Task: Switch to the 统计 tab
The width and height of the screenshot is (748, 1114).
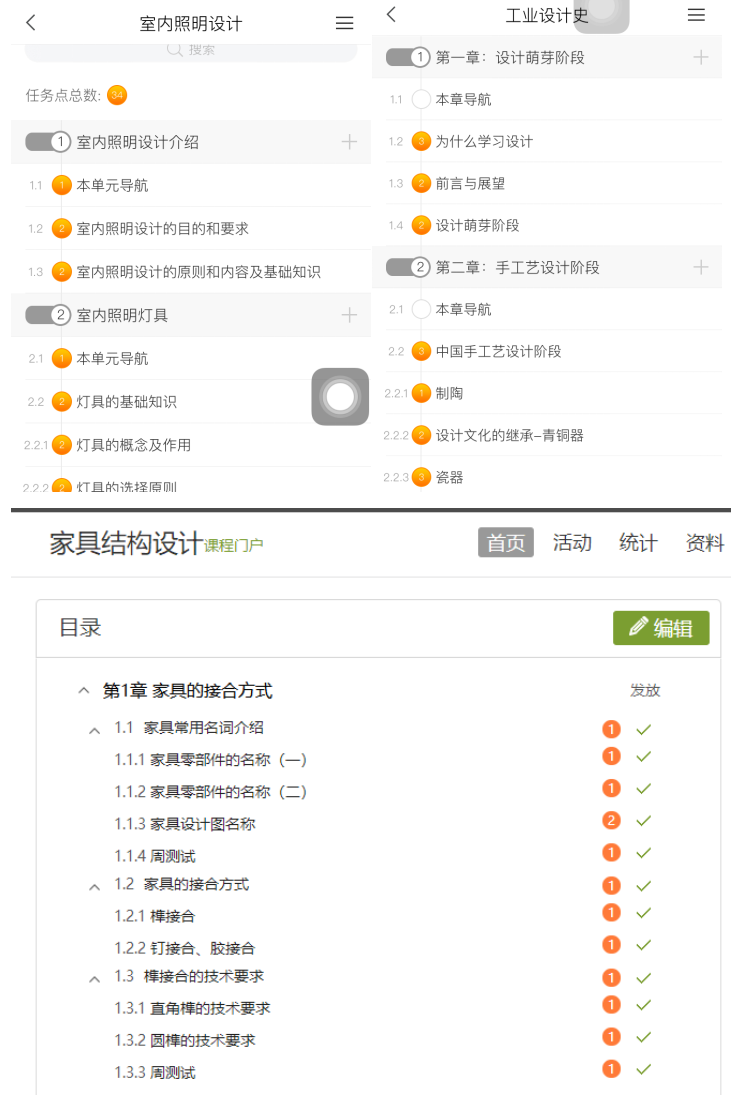Action: [638, 542]
